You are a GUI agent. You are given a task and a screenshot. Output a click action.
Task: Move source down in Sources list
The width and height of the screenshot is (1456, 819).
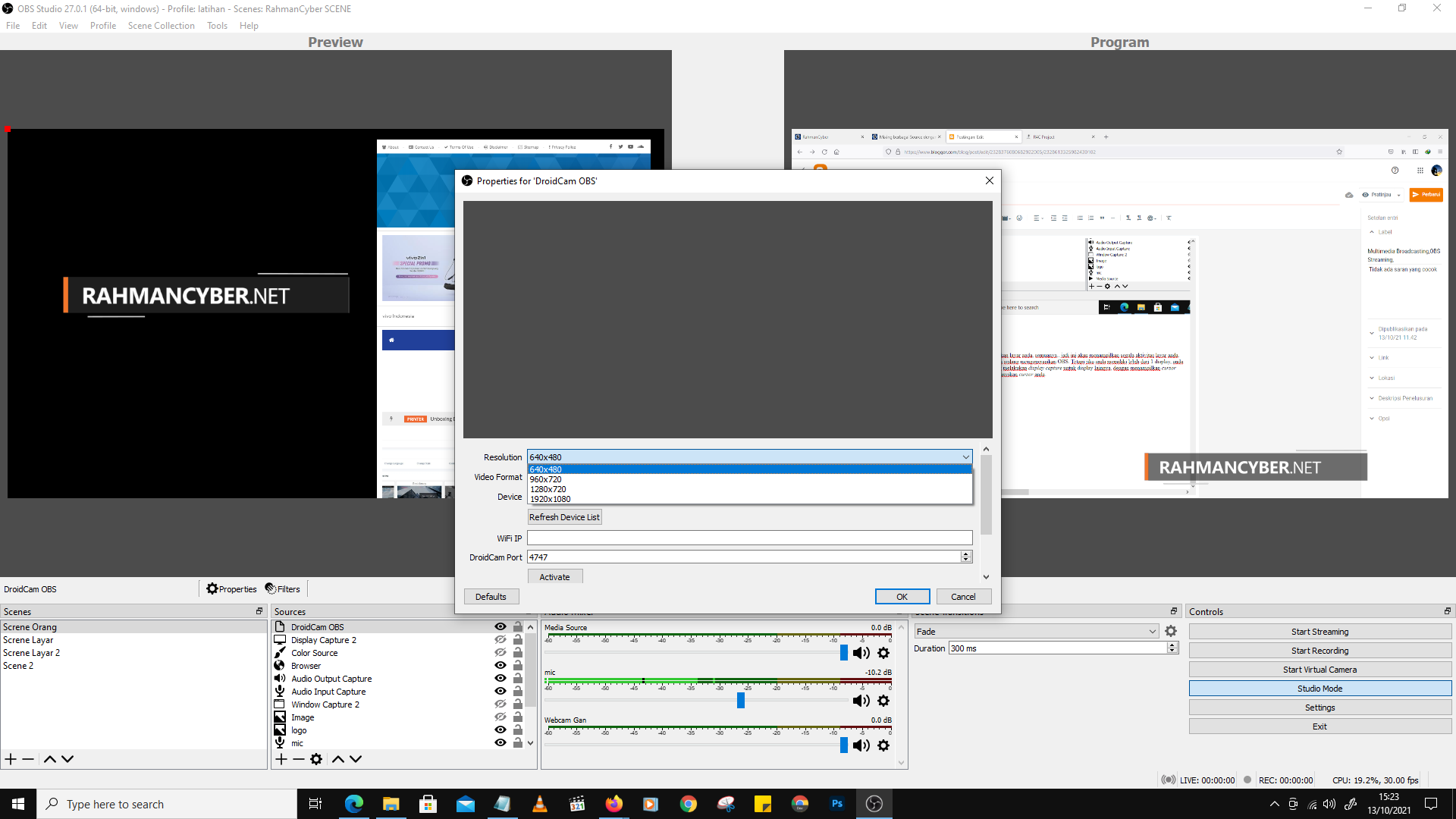click(356, 759)
